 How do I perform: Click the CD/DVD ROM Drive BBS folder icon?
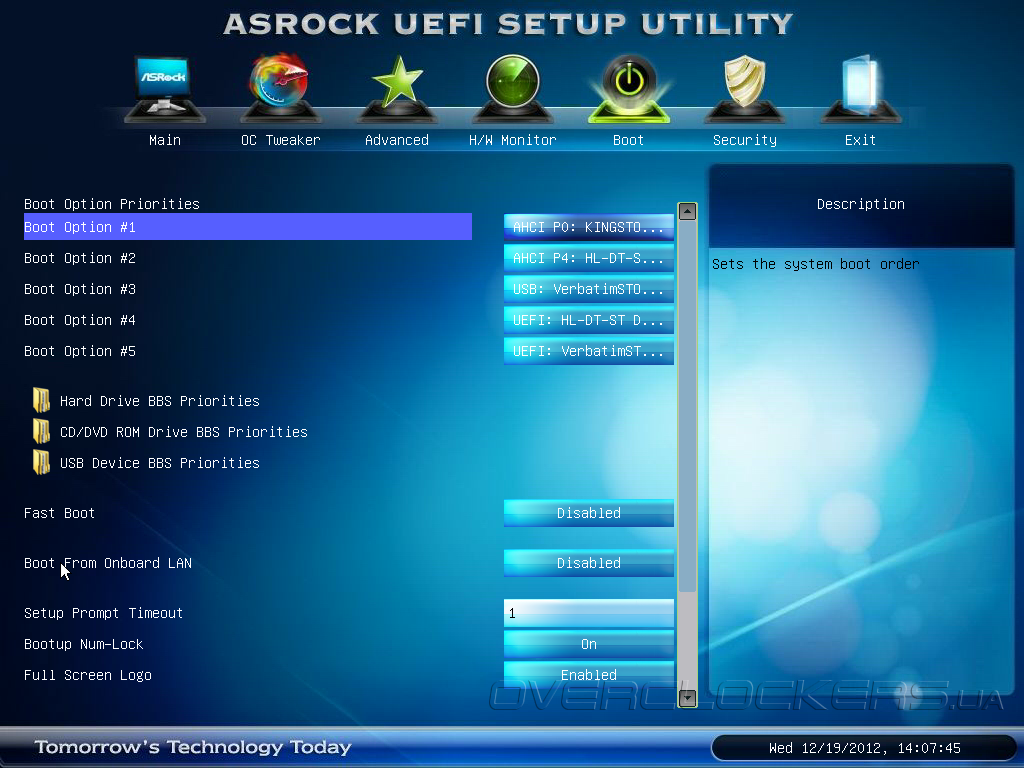41,432
